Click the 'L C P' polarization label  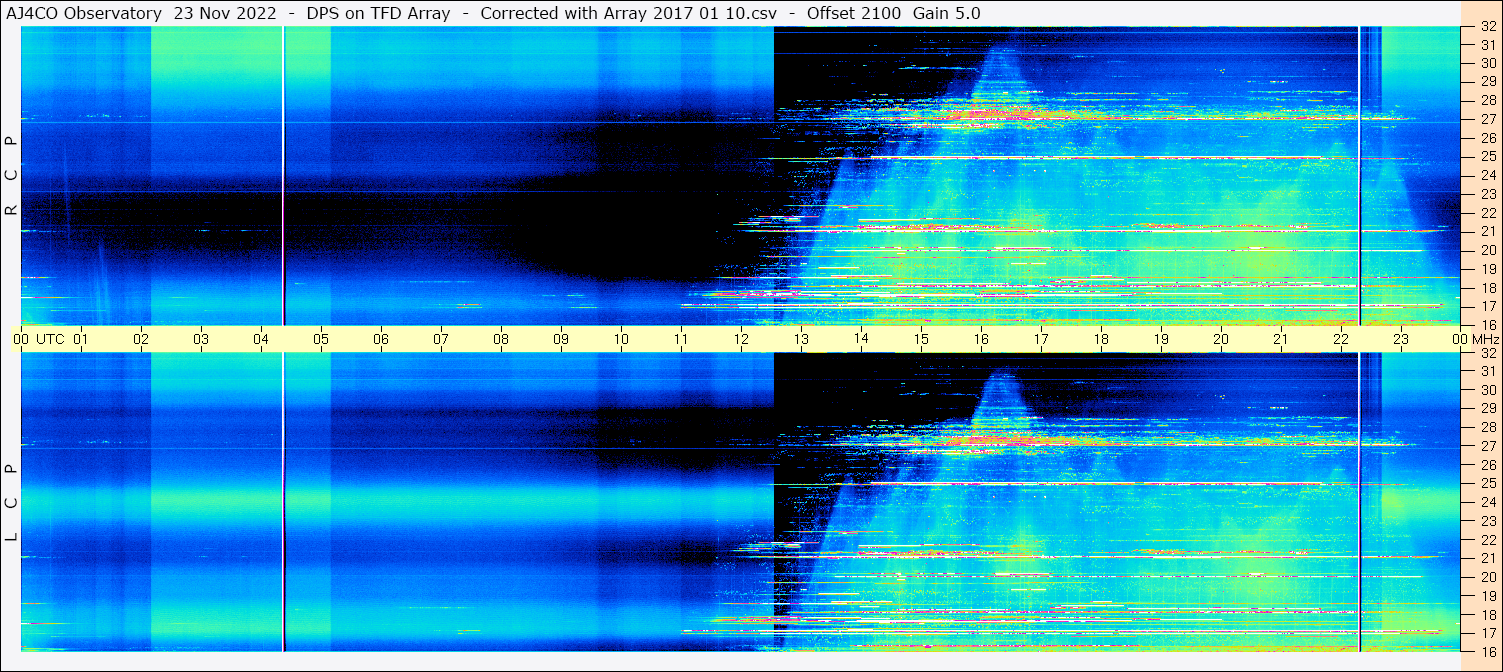(11, 503)
